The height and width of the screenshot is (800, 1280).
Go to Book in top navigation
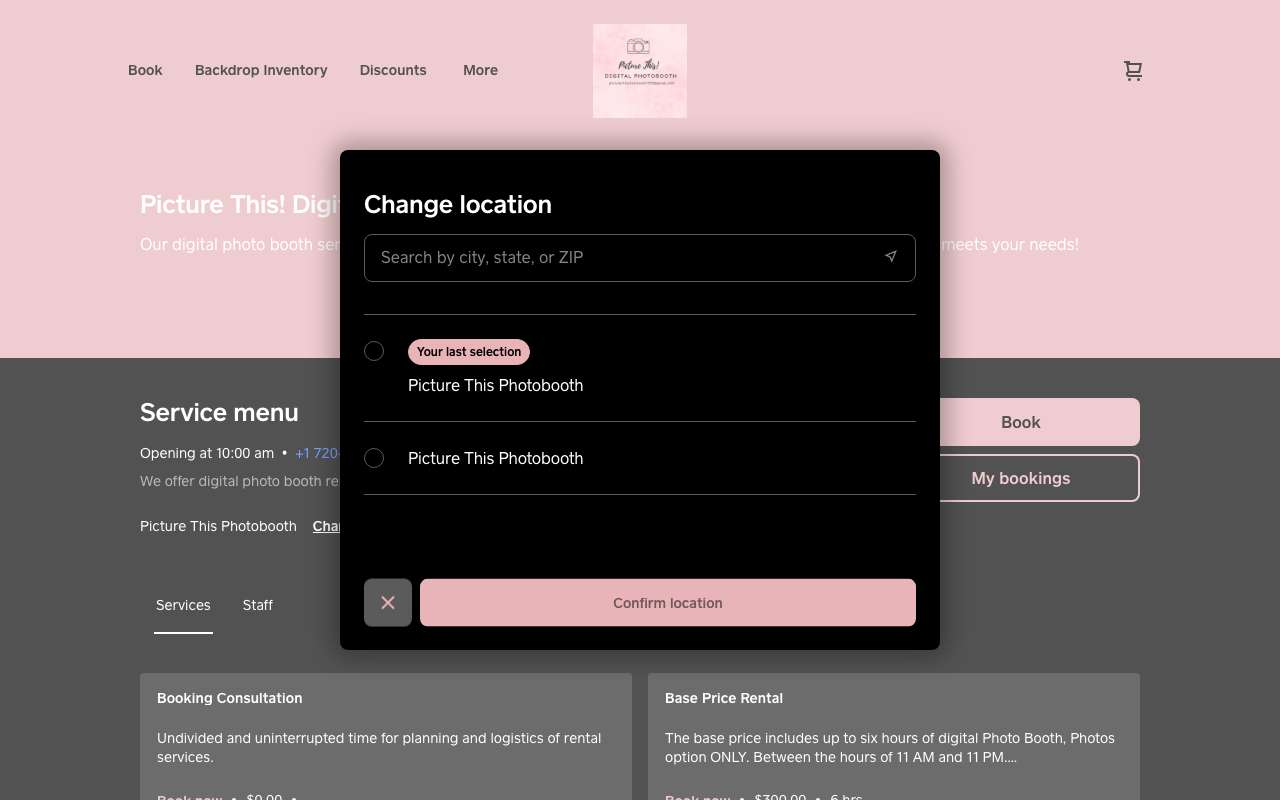pos(145,70)
